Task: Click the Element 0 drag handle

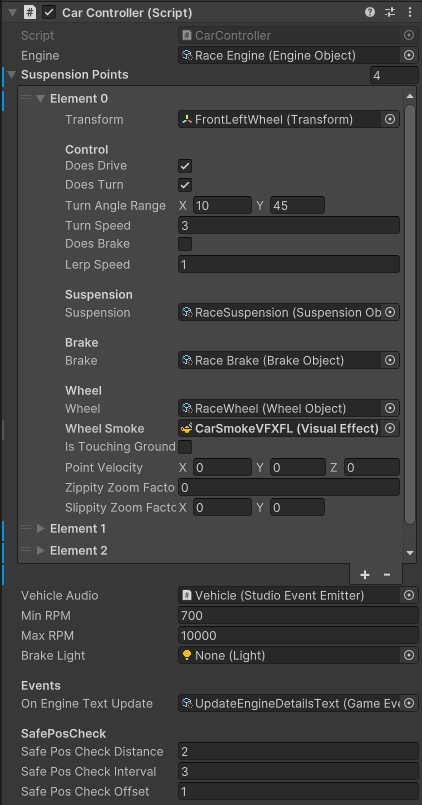Action: tap(26, 98)
